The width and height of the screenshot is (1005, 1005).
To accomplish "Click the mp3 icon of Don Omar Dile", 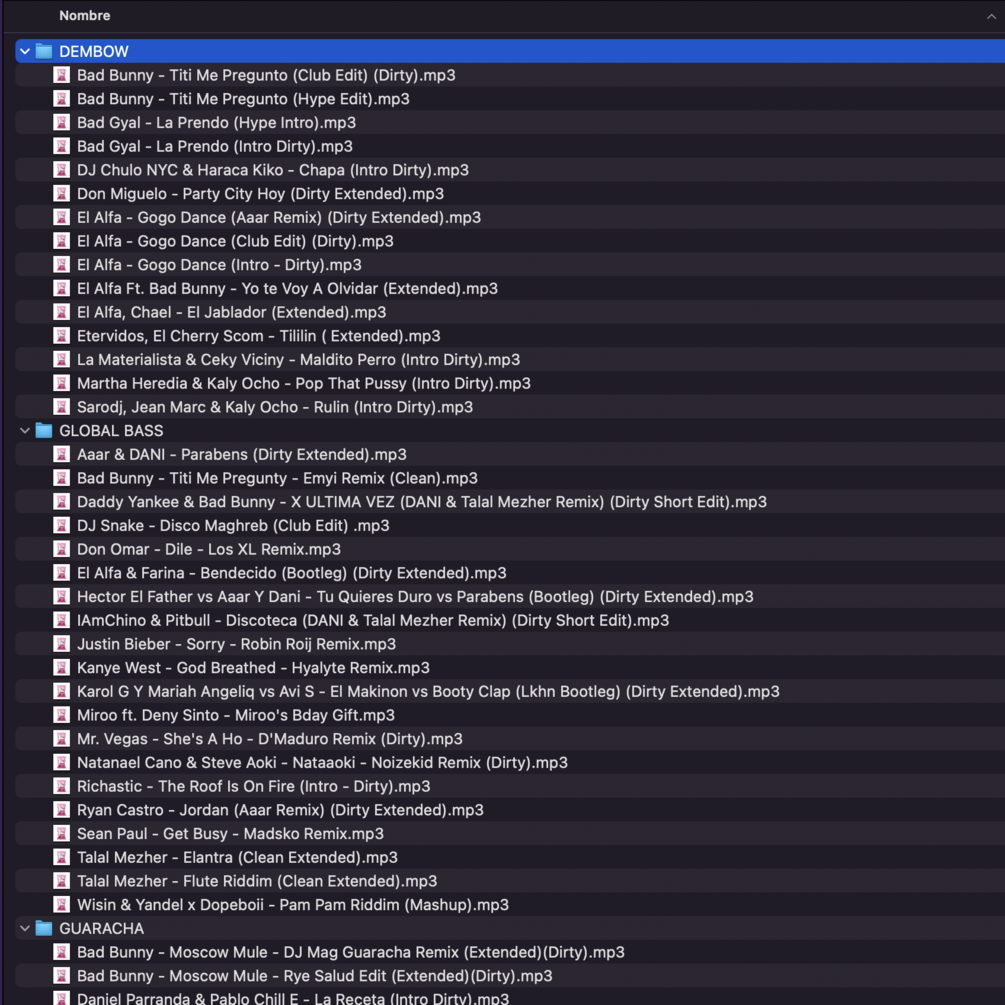I will (62, 549).
